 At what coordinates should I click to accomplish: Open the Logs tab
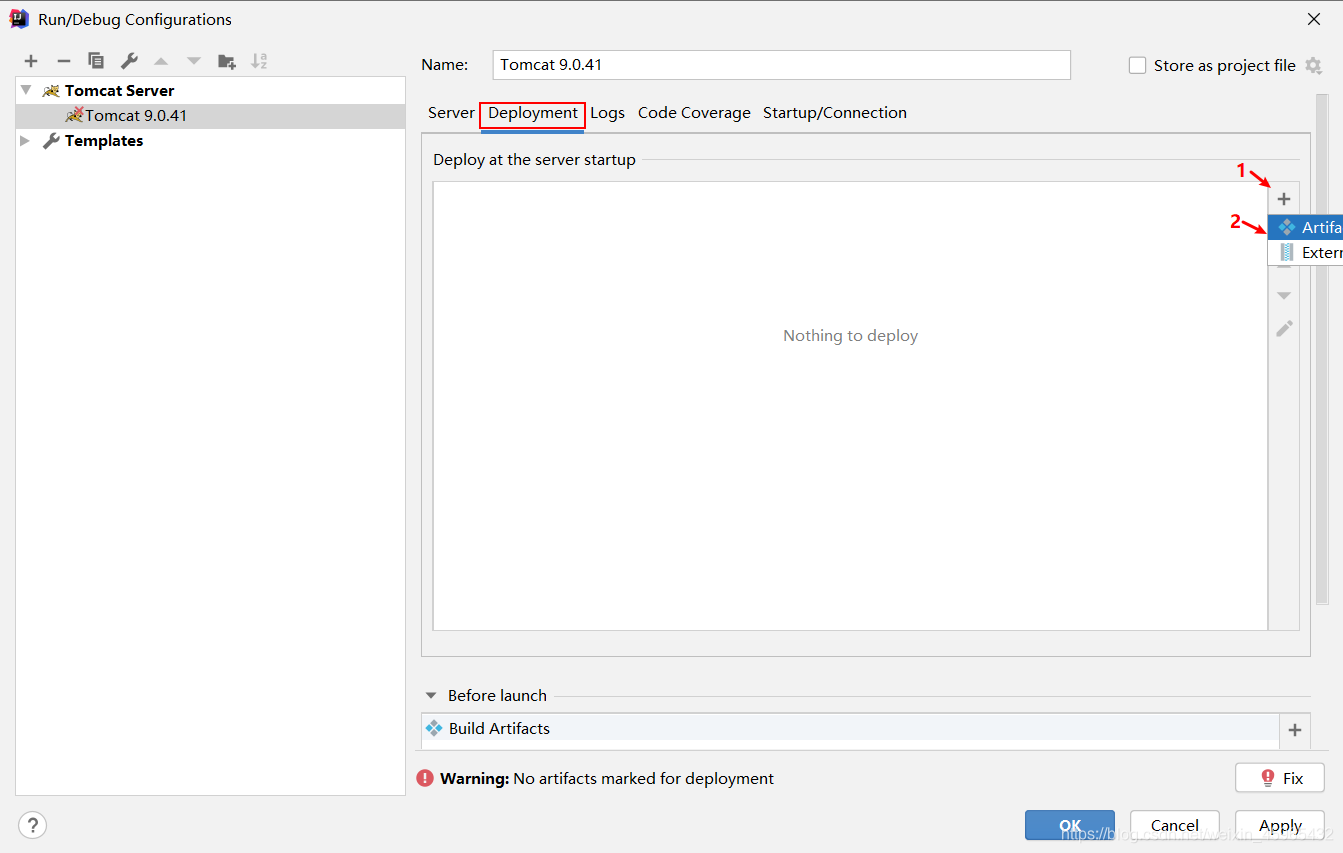[x=607, y=113]
